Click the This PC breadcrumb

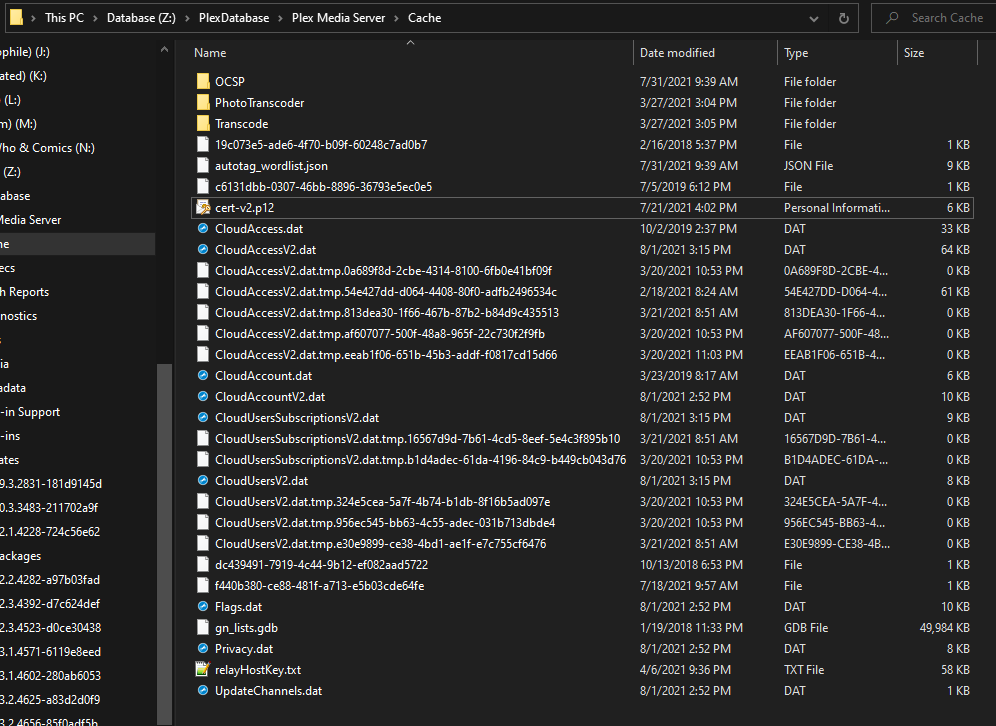tap(64, 18)
